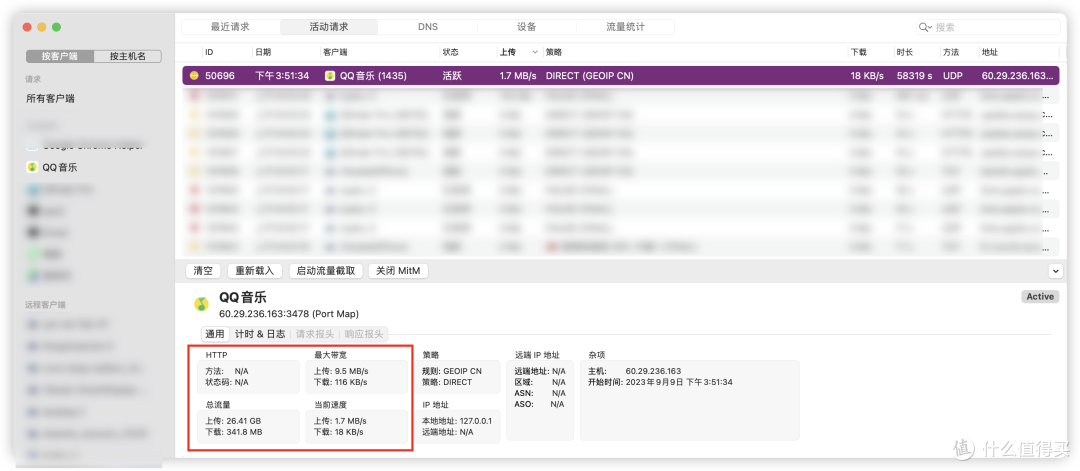
Task: Click the 规则: GEOIP CN policy value
Action: click(x=451, y=371)
